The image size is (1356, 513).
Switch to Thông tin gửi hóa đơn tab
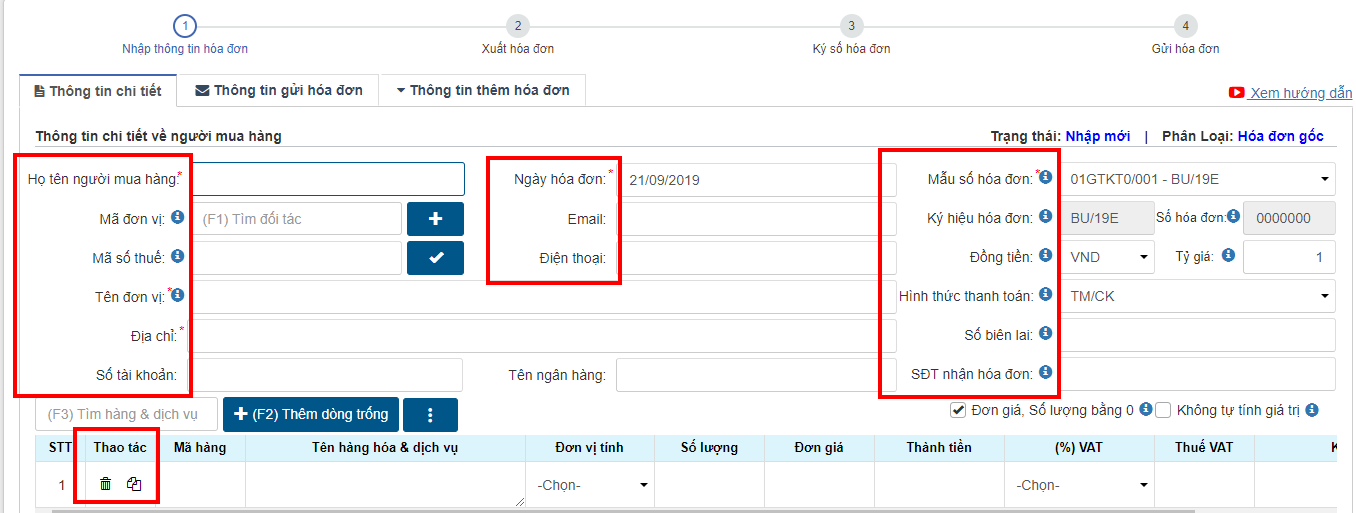[x=278, y=90]
